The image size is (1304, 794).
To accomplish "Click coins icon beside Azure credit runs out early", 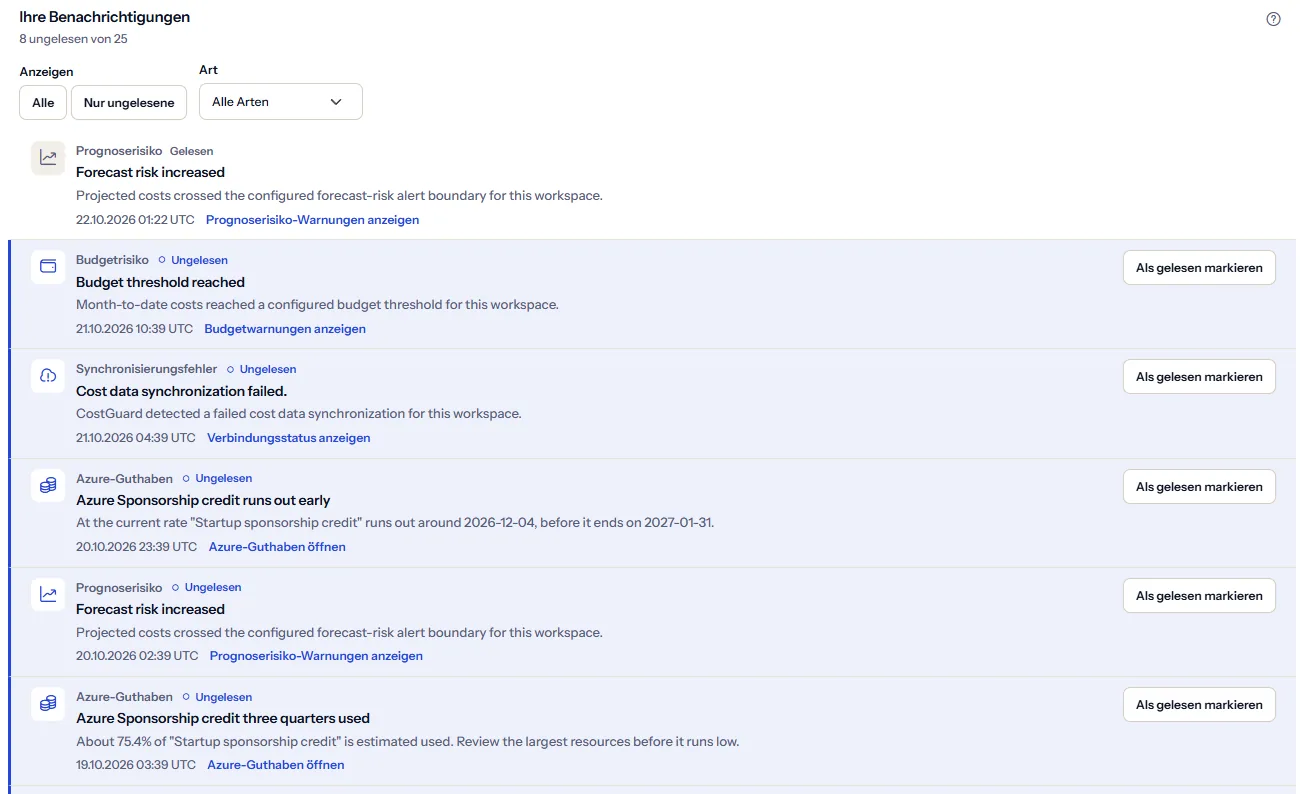I will [48, 486].
